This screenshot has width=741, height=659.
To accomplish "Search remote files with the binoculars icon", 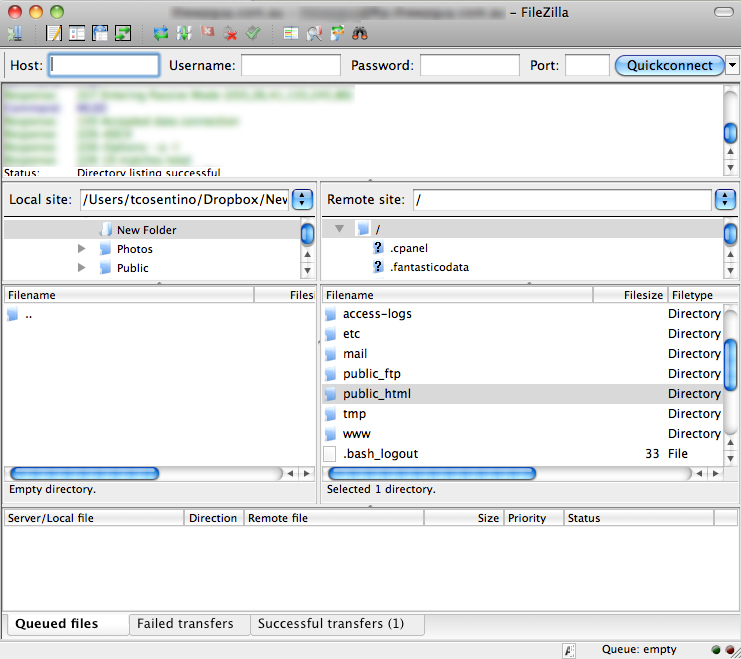I will pyautogui.click(x=360, y=34).
